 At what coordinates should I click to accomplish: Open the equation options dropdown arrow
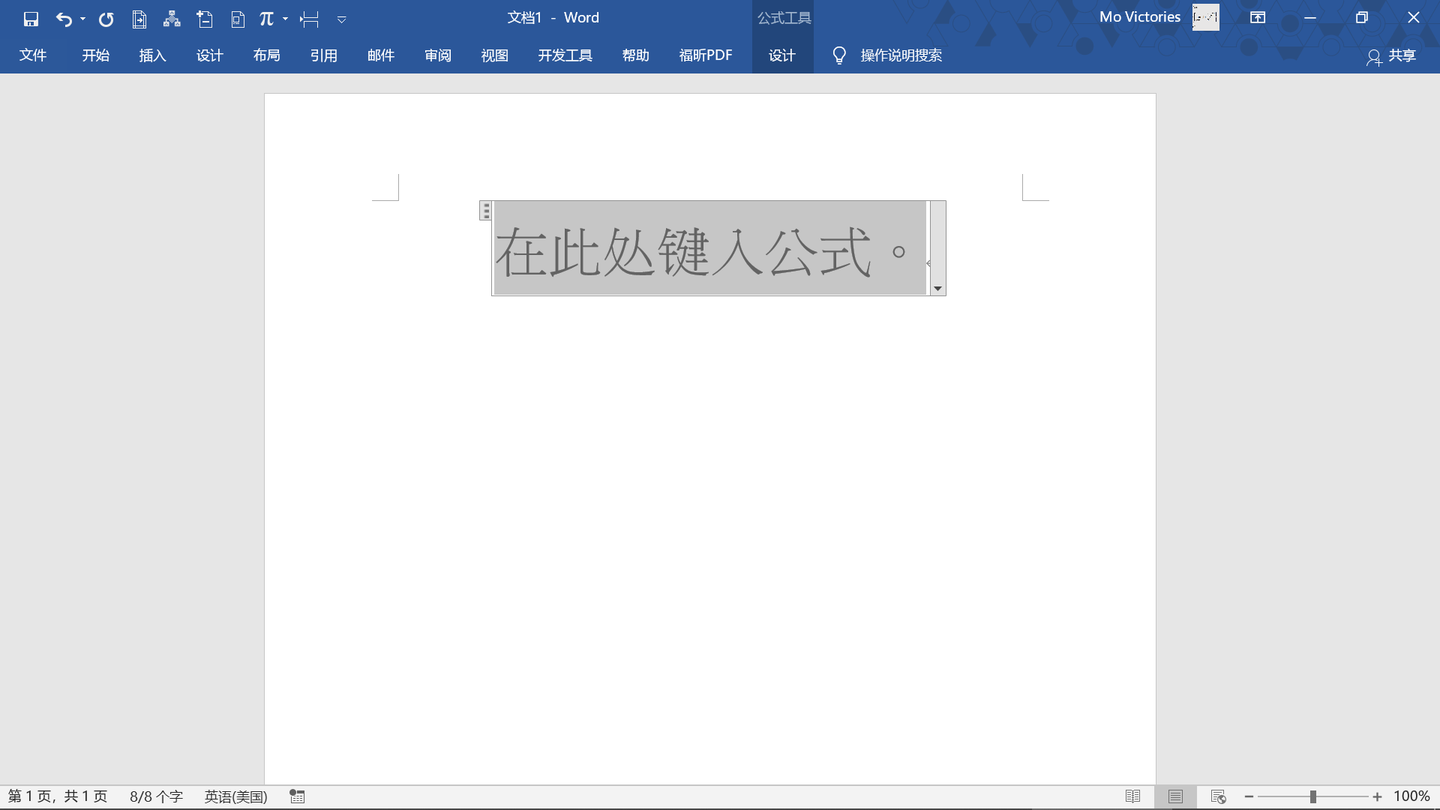(x=938, y=288)
